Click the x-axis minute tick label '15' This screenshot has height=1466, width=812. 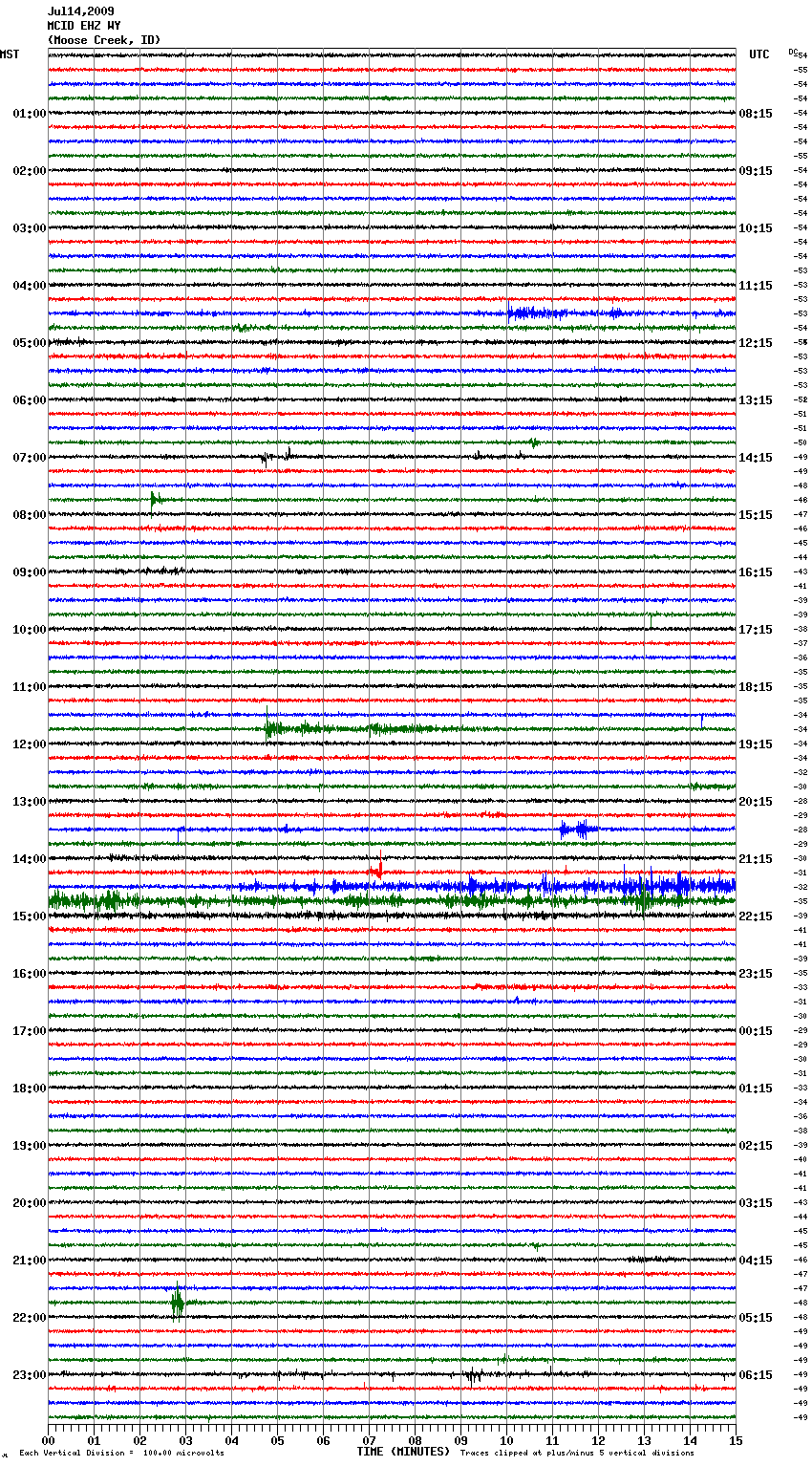pyautogui.click(x=736, y=1440)
